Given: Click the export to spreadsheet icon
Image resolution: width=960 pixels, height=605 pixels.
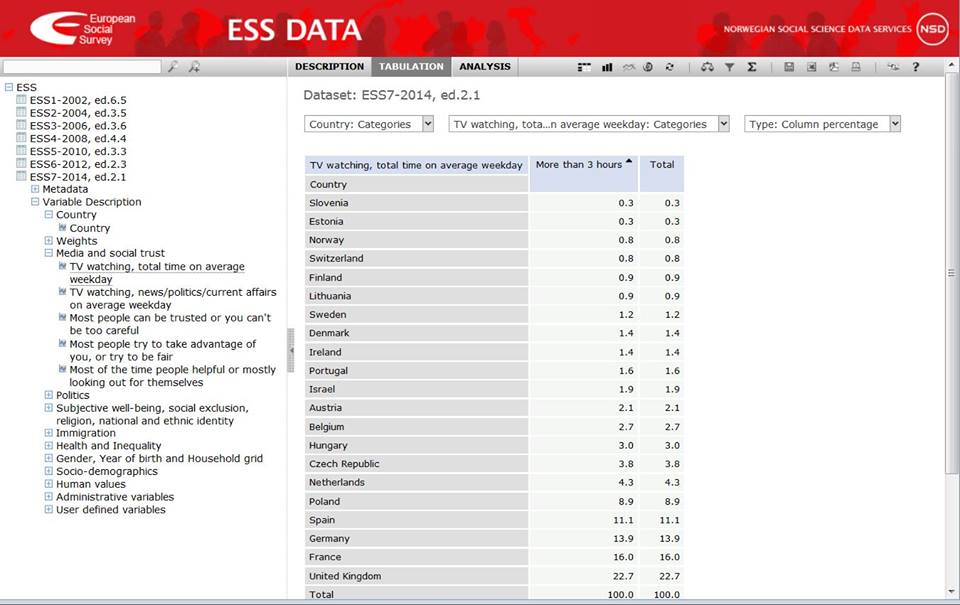Looking at the screenshot, I should coord(811,67).
